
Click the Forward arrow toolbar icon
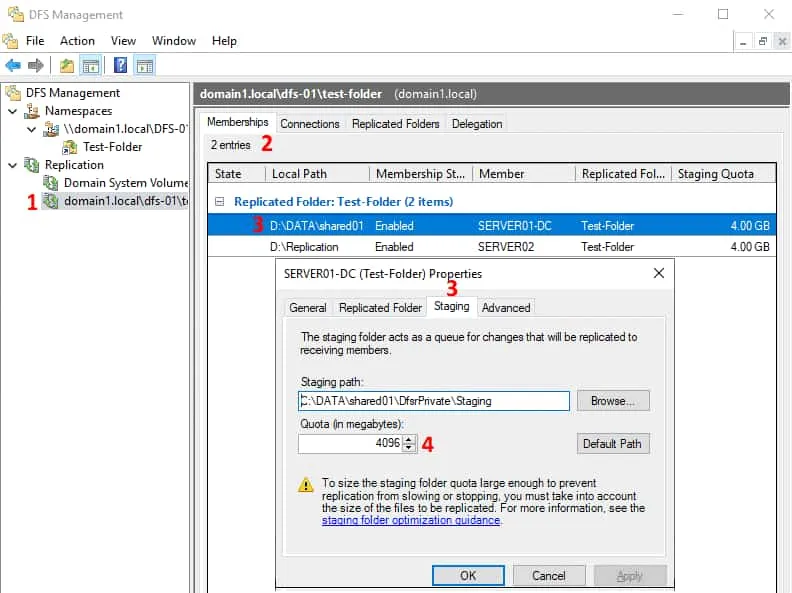tap(36, 66)
